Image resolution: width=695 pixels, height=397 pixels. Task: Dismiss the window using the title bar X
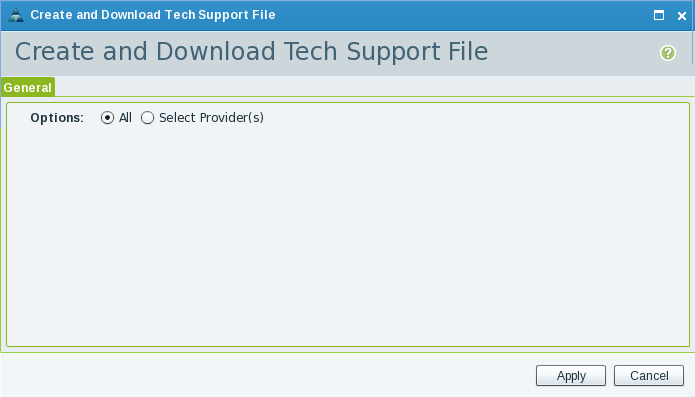(x=682, y=16)
